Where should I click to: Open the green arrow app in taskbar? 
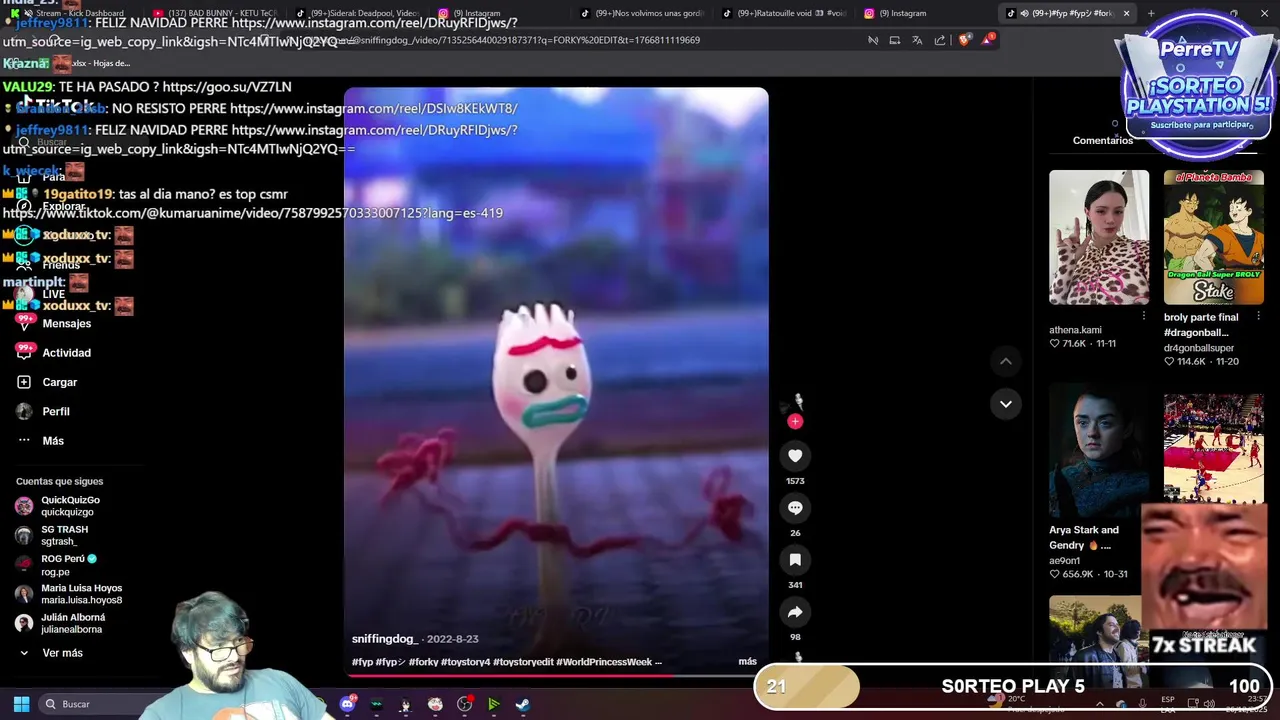click(x=493, y=704)
